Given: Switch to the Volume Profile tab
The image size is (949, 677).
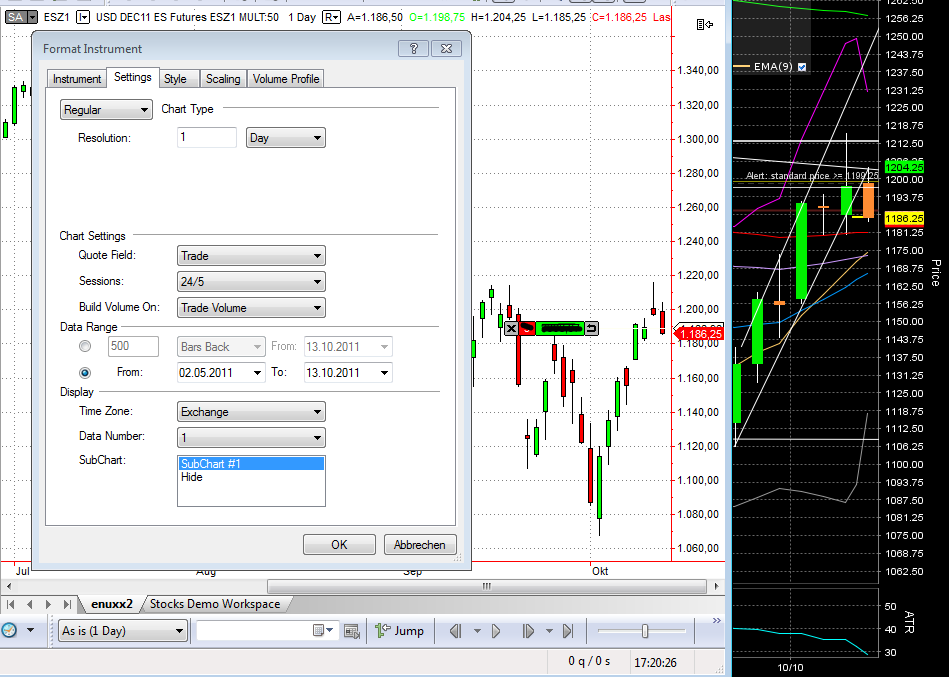Looking at the screenshot, I should (x=286, y=79).
